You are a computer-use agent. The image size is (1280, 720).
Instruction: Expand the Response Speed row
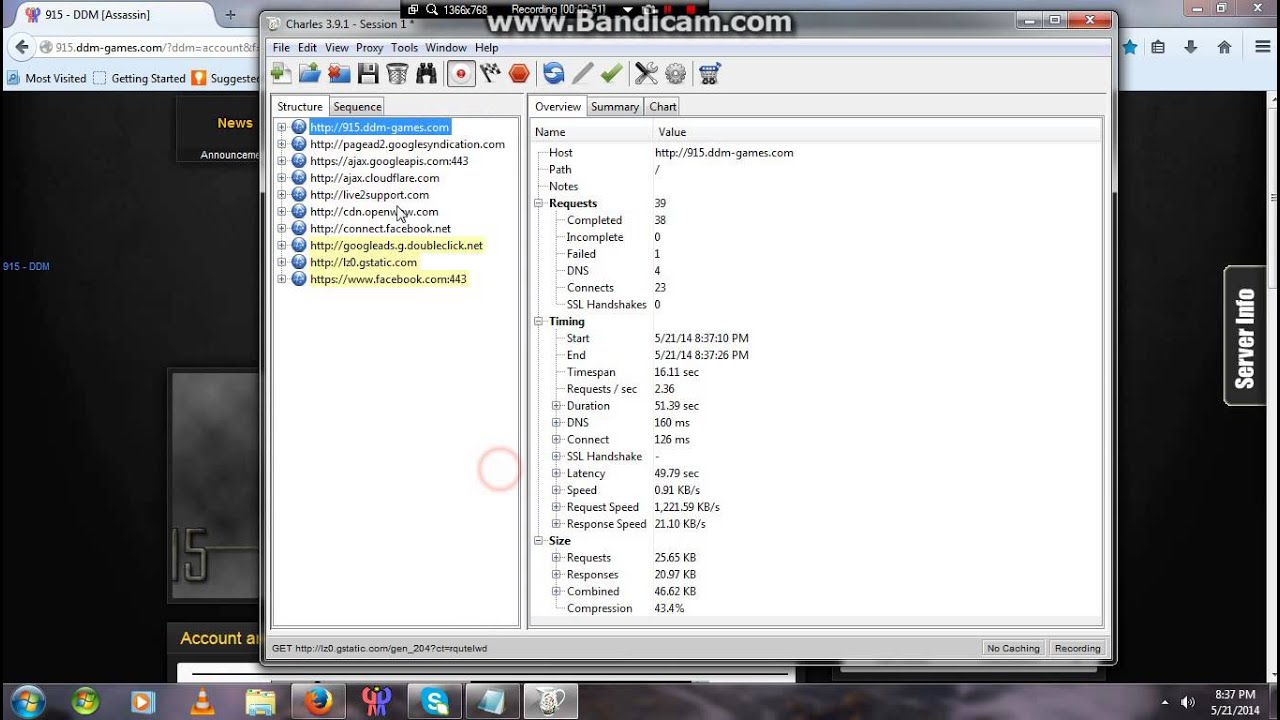[x=557, y=524]
